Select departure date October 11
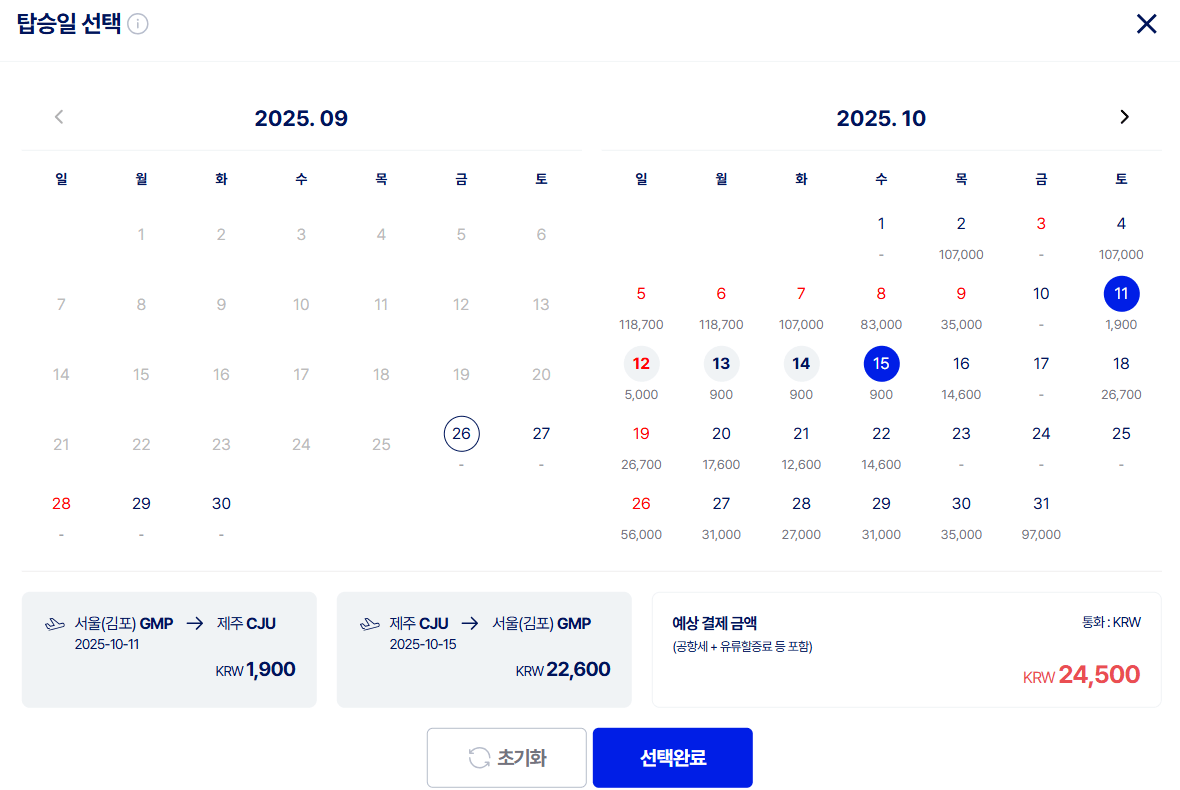Screen dimensions: 1180x790 [1121, 293]
